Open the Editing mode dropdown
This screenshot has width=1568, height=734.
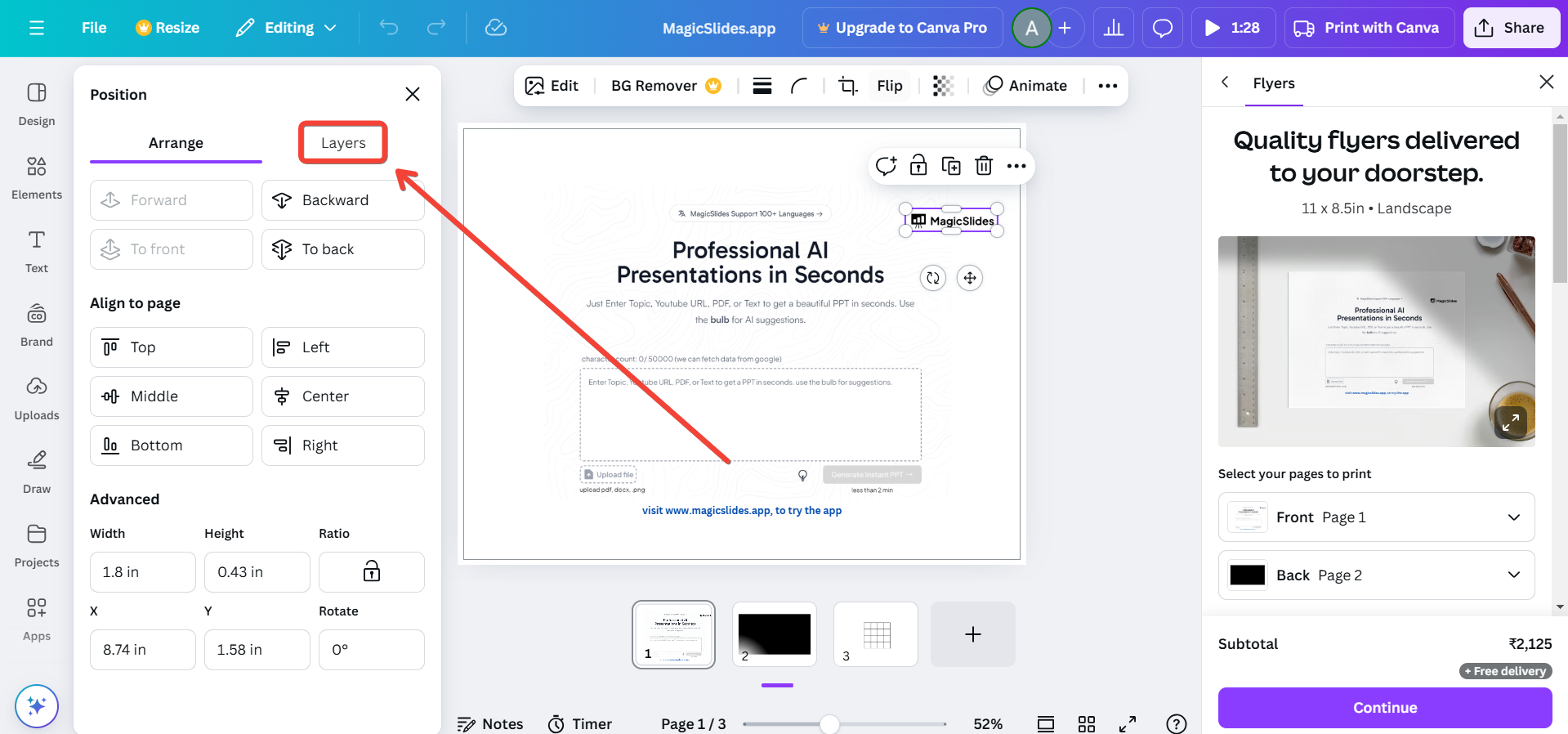pos(286,28)
